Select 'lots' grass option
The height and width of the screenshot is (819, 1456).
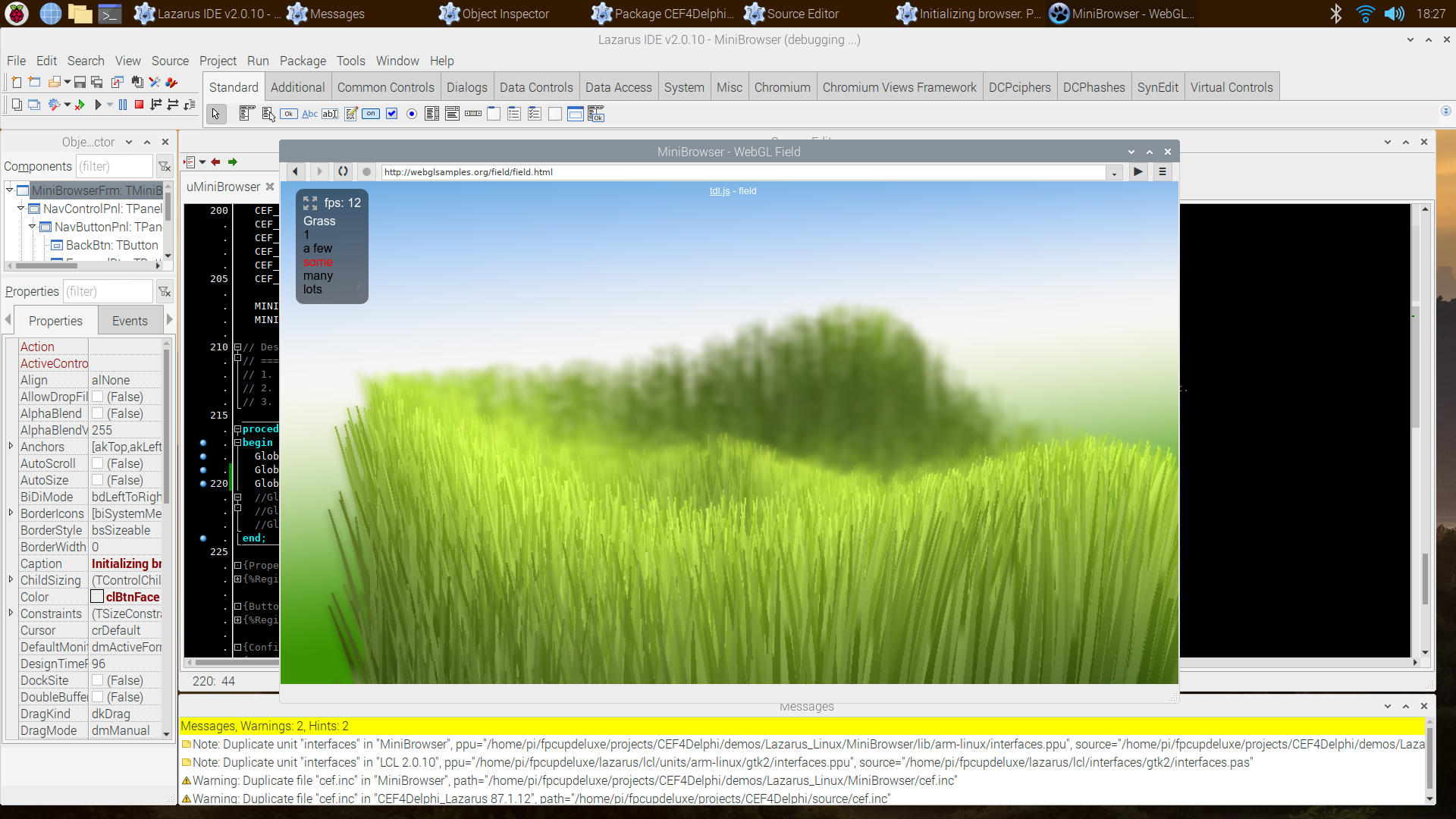(312, 290)
